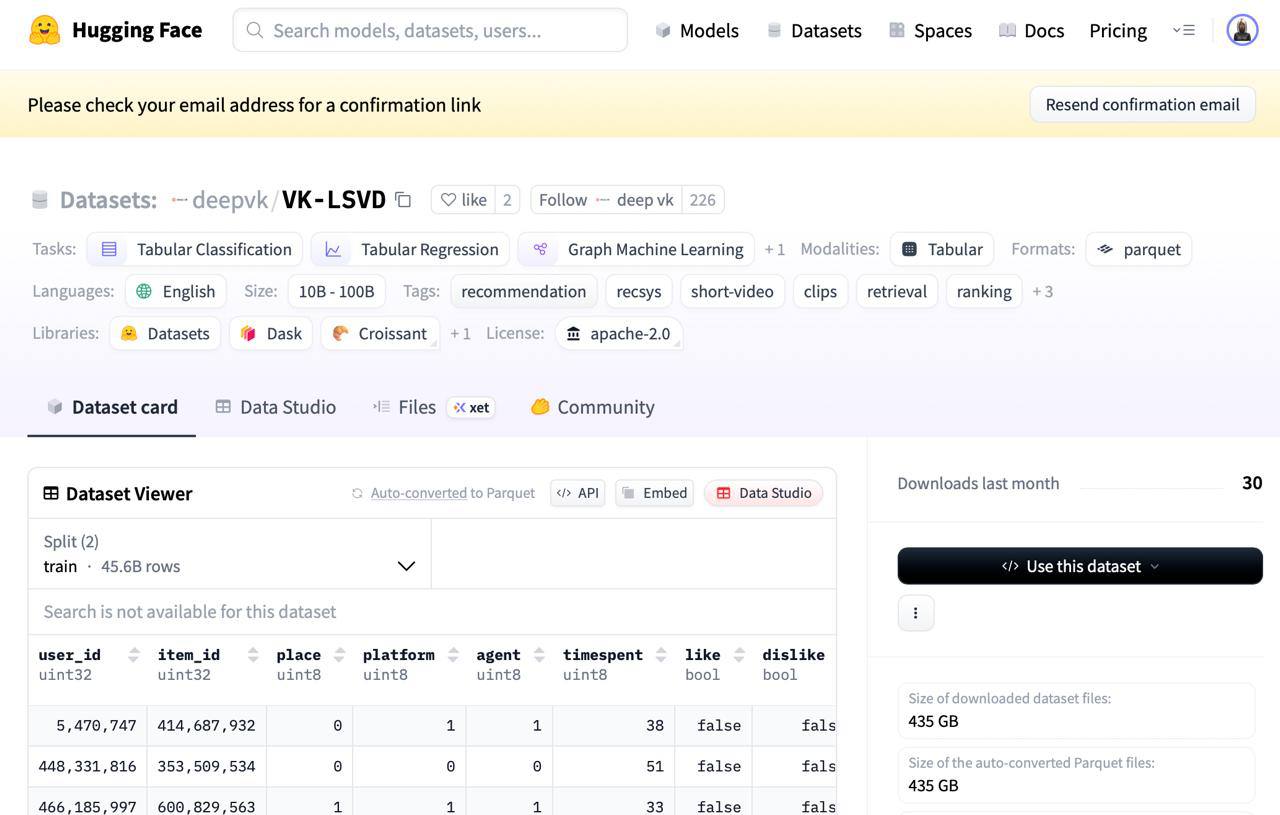This screenshot has height=815, width=1280.
Task: Open the Use this dataset dropdown
Action: [x=1080, y=566]
